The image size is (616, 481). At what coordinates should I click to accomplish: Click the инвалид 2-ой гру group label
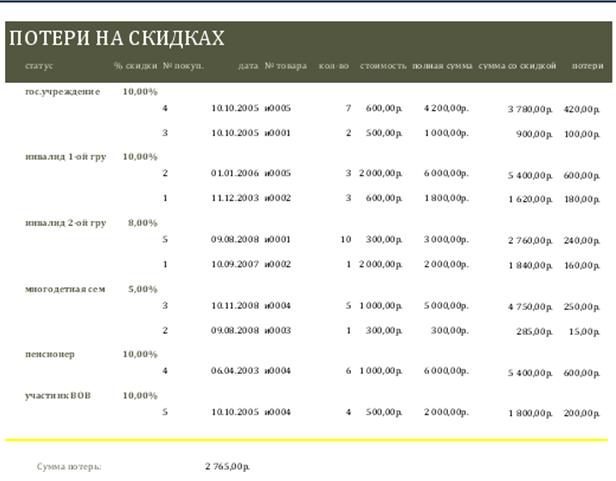pyautogui.click(x=65, y=223)
